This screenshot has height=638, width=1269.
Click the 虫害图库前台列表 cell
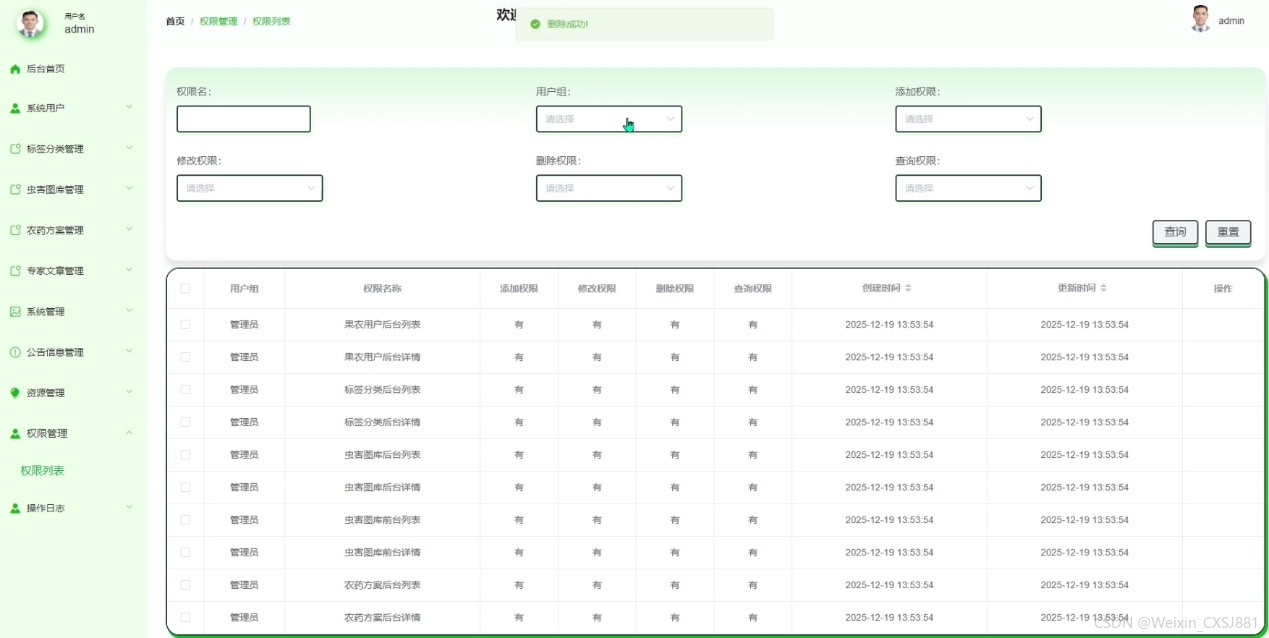pyautogui.click(x=382, y=520)
